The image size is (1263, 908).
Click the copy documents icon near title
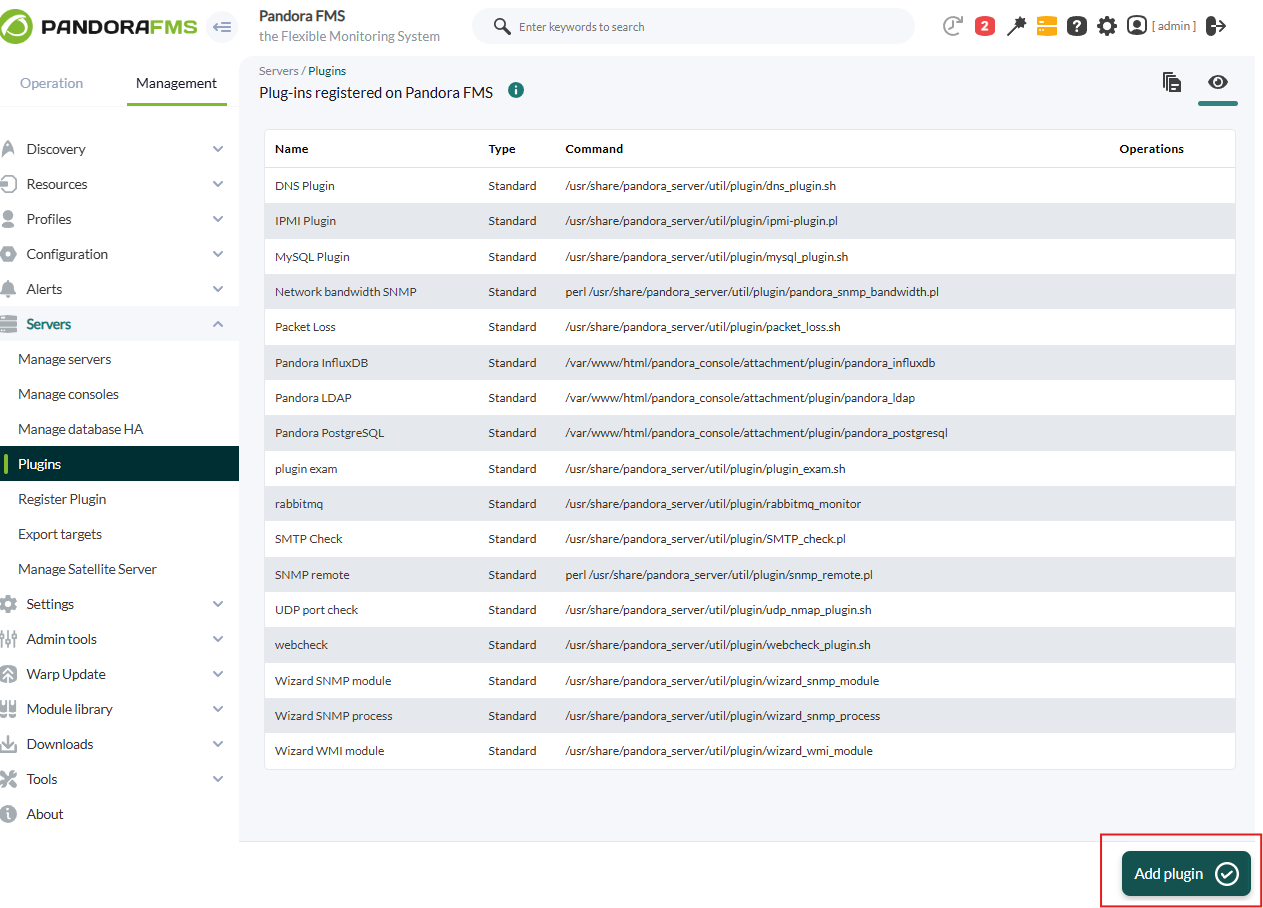(x=1172, y=82)
